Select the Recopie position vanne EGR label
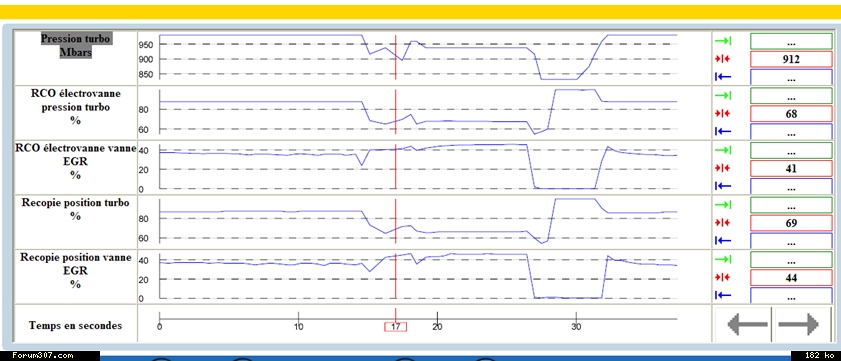 pyautogui.click(x=76, y=271)
